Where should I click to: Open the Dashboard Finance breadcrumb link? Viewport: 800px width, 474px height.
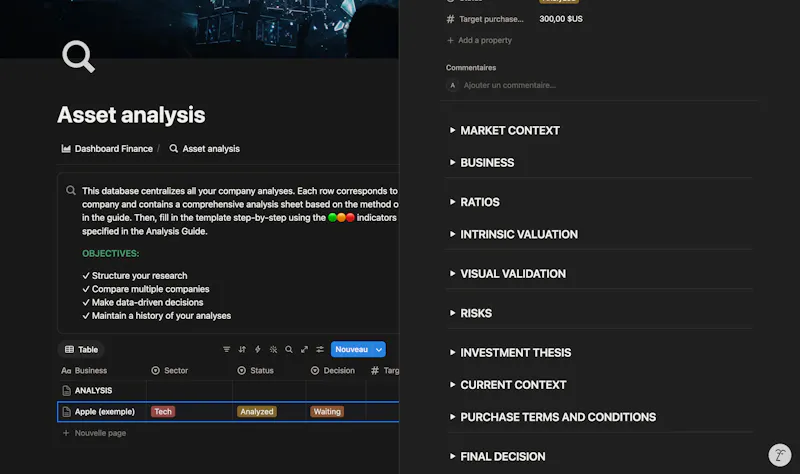pos(107,148)
